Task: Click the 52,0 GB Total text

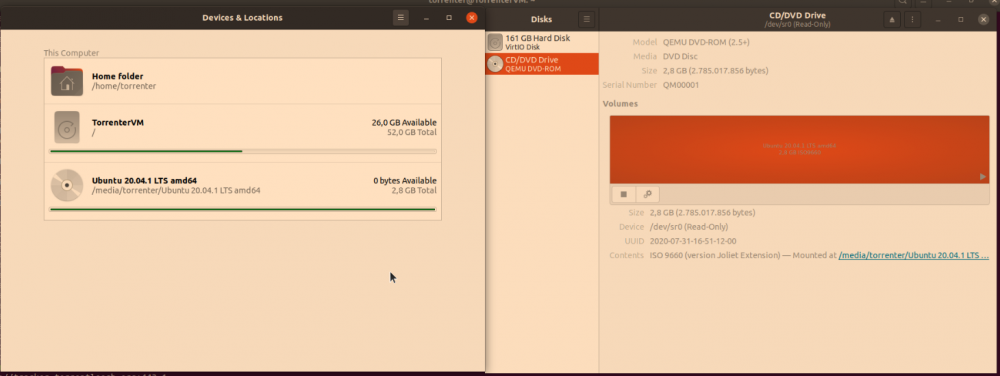Action: tap(411, 133)
